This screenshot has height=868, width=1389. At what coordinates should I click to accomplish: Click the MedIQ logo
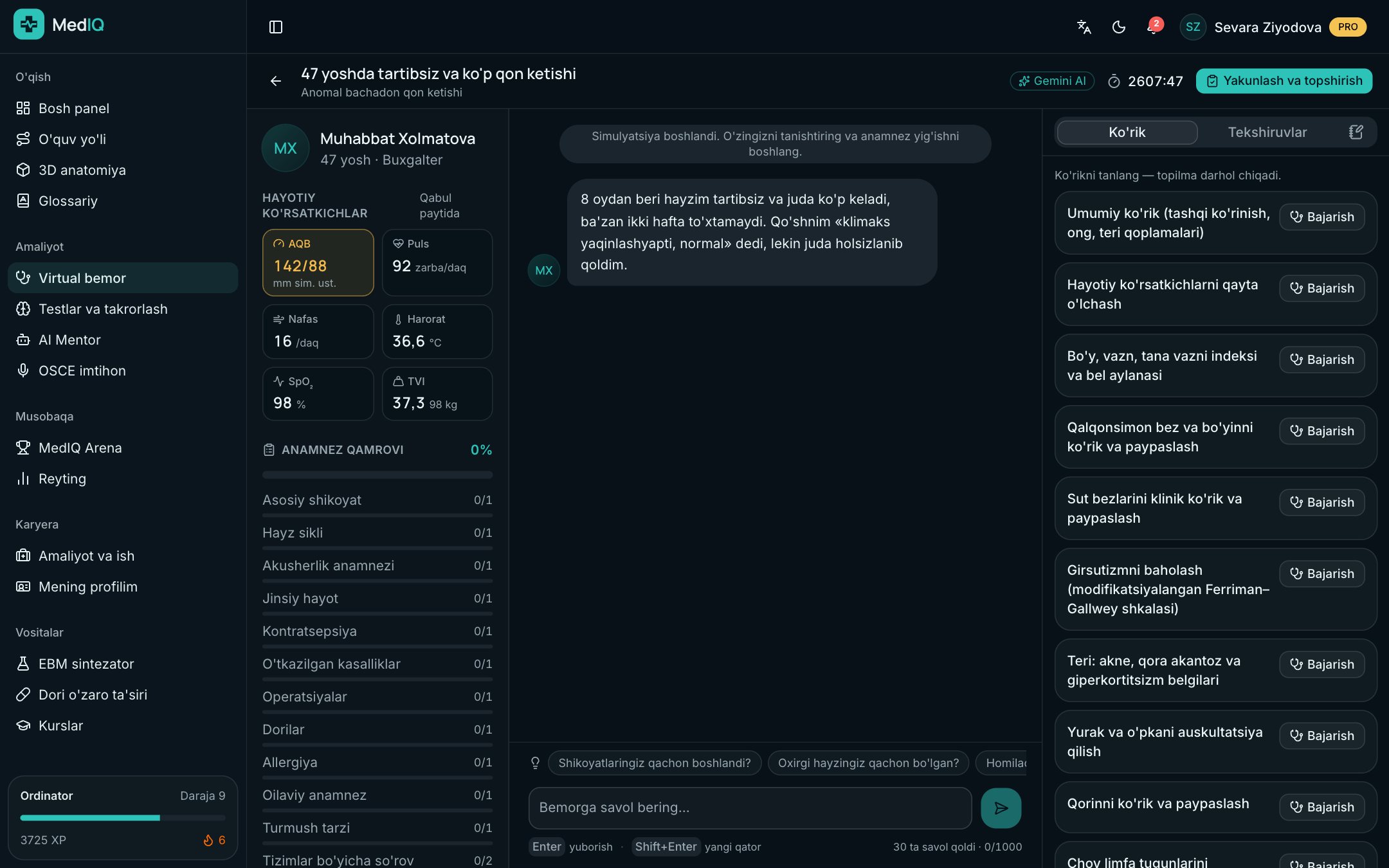point(59,25)
